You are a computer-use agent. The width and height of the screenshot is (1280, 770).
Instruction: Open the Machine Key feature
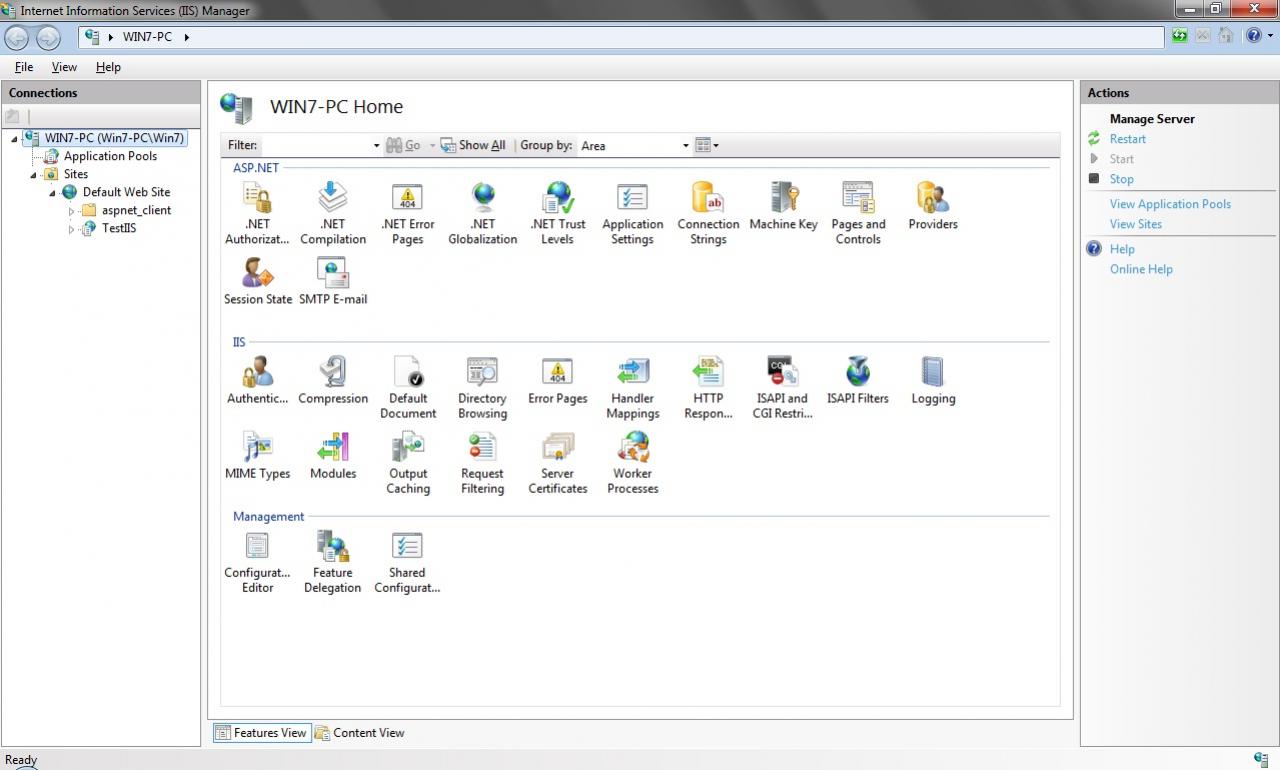(x=783, y=198)
